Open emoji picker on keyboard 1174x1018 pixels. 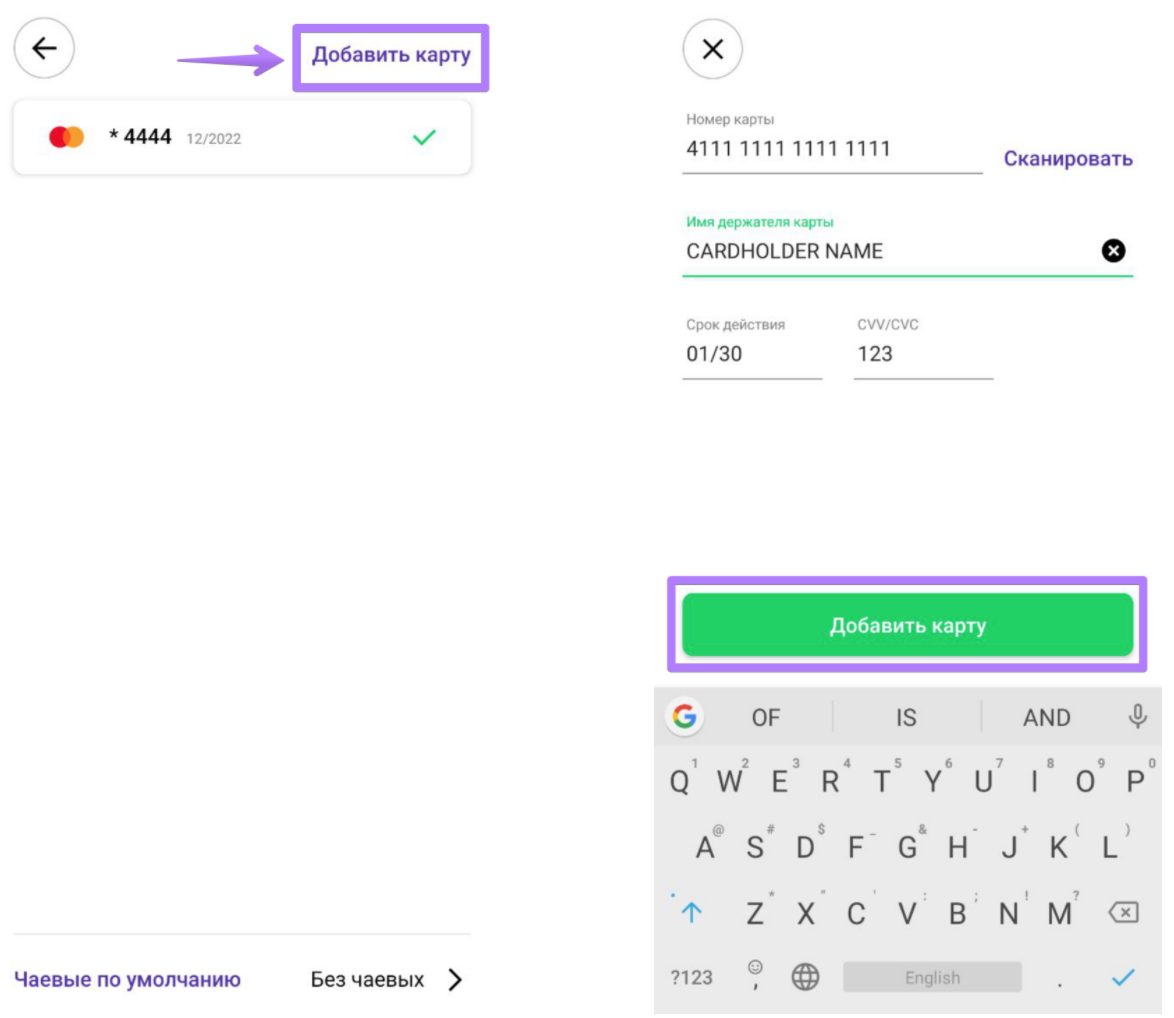755,972
